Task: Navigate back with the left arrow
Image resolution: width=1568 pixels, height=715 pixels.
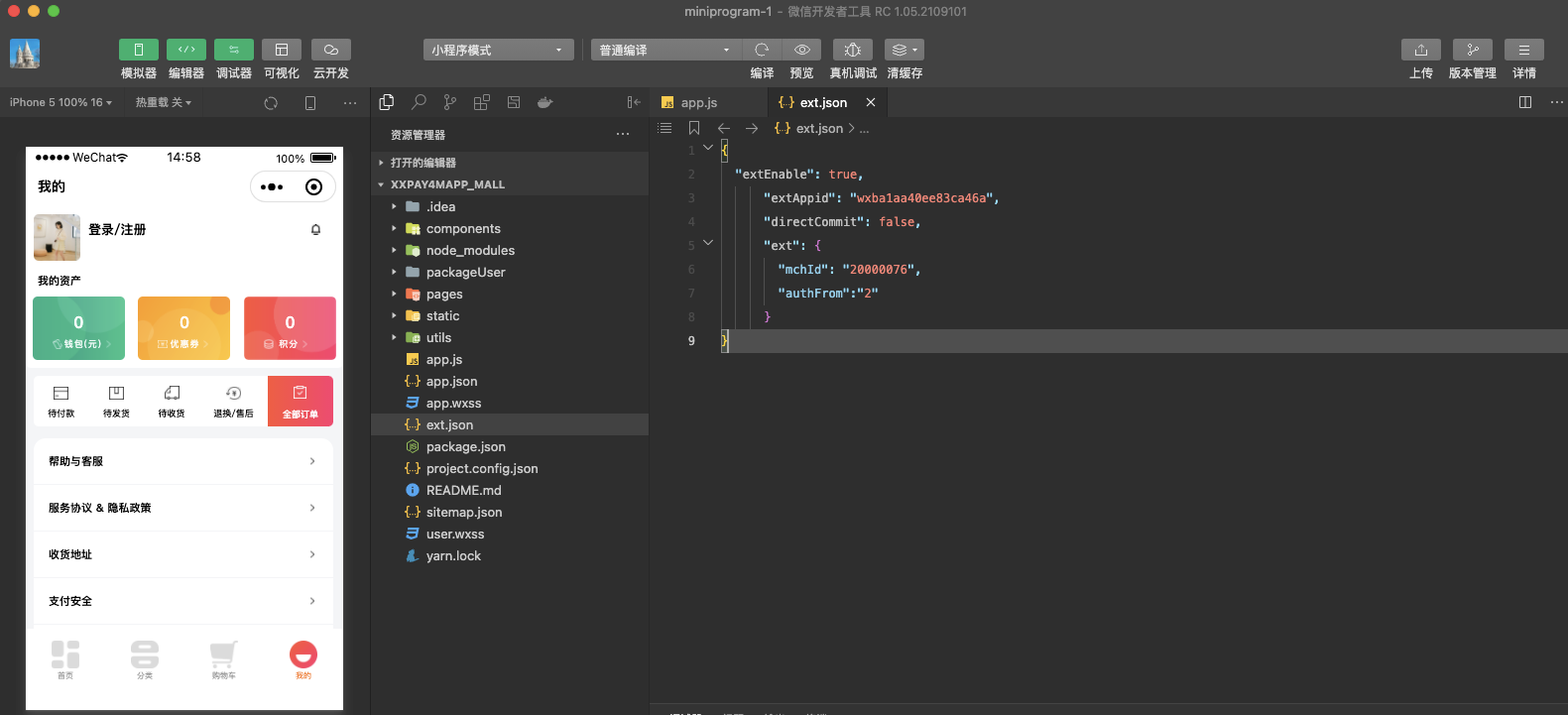Action: pyautogui.click(x=723, y=128)
